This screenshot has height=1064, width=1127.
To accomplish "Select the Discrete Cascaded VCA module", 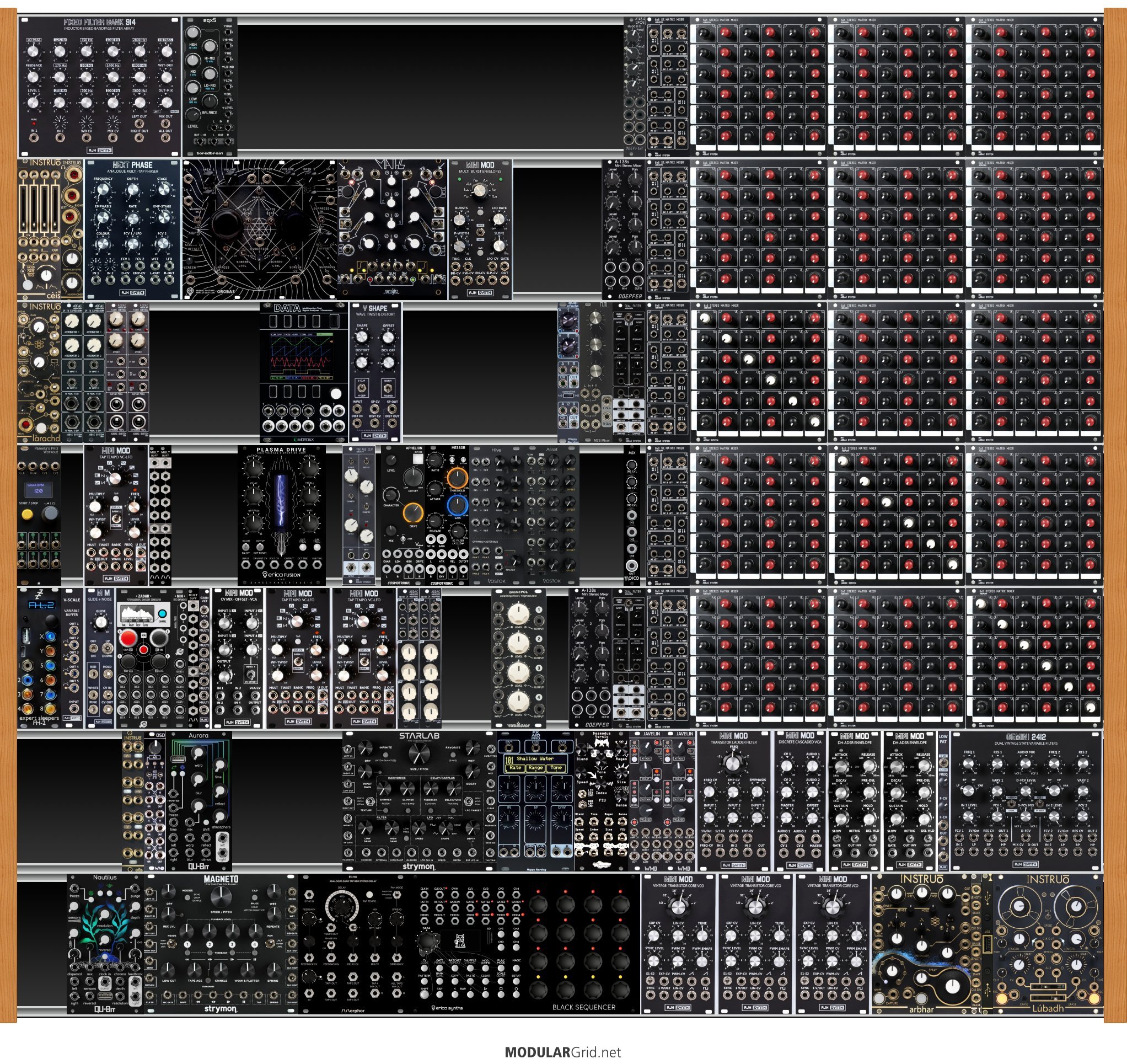I will pos(799,801).
